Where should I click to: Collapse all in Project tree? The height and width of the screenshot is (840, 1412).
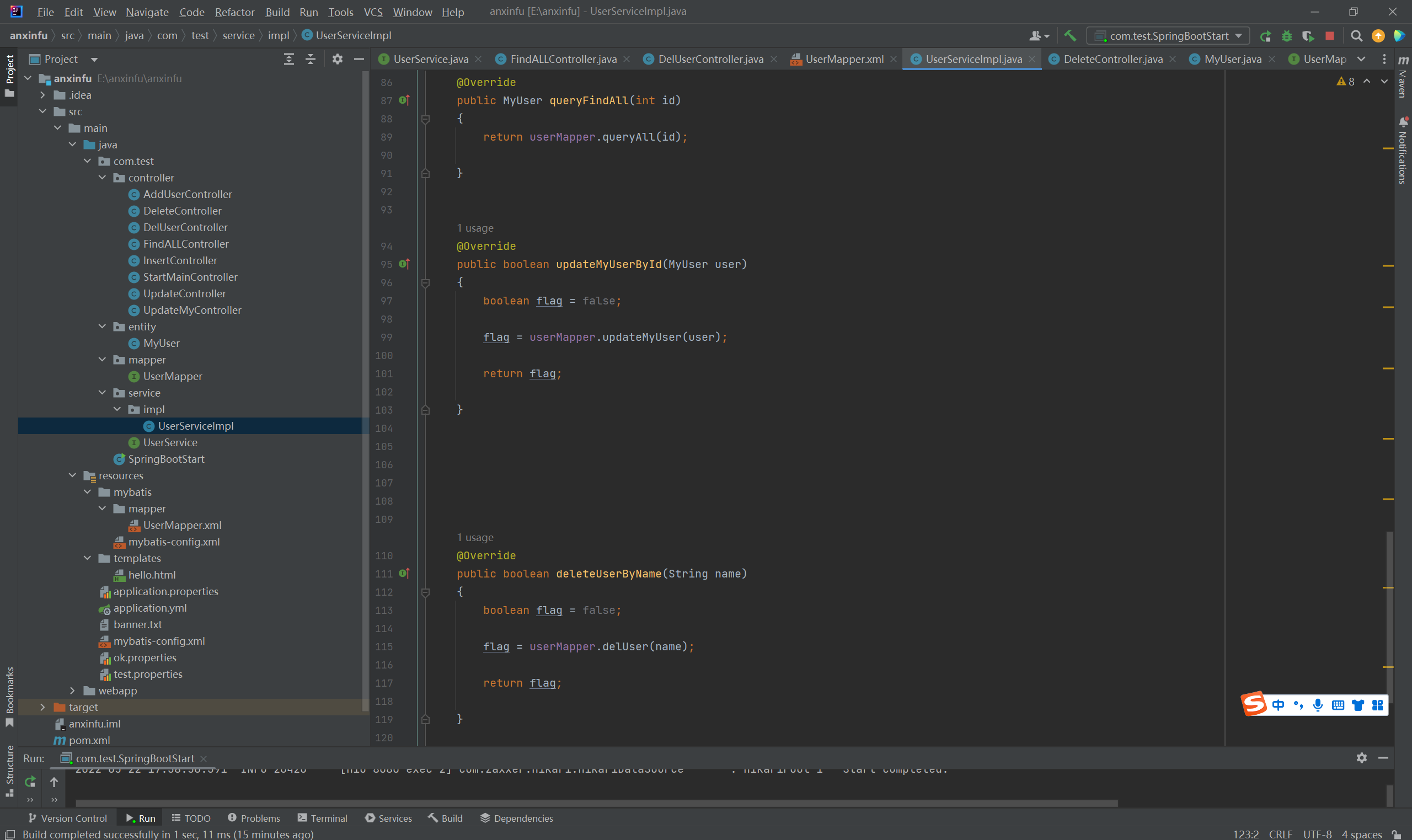coord(310,59)
